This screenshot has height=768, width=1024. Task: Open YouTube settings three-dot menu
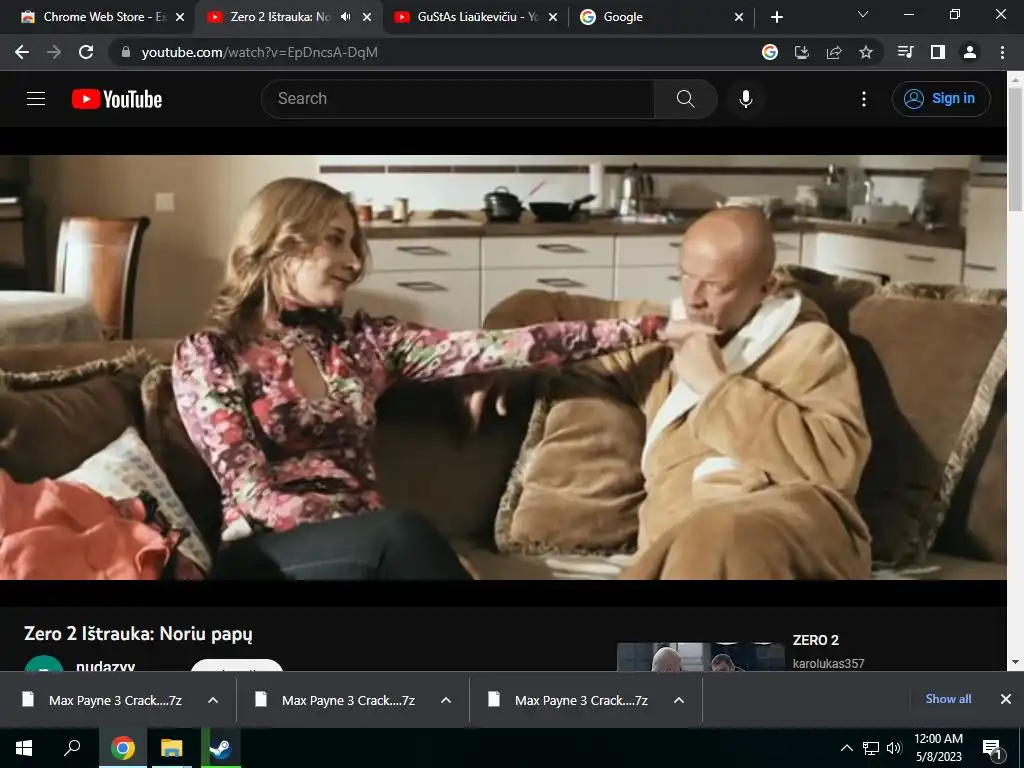pos(863,99)
